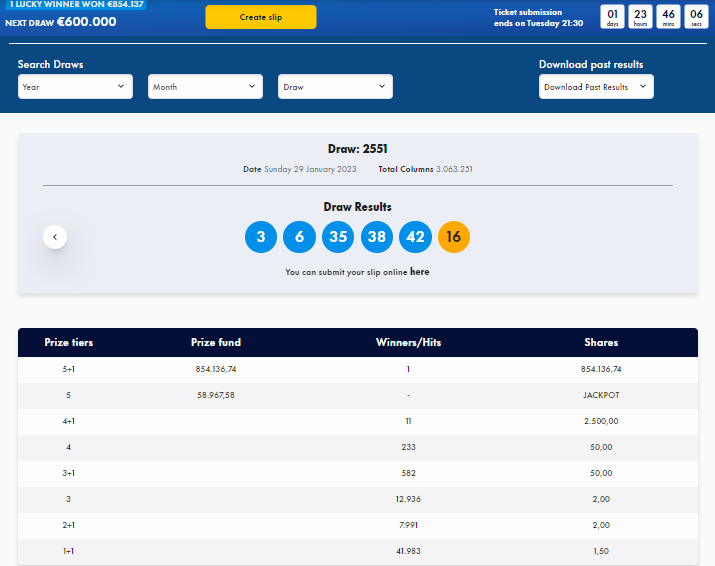Viewport: 715px width, 566px height.
Task: Open the Year dropdown
Action: click(x=75, y=87)
